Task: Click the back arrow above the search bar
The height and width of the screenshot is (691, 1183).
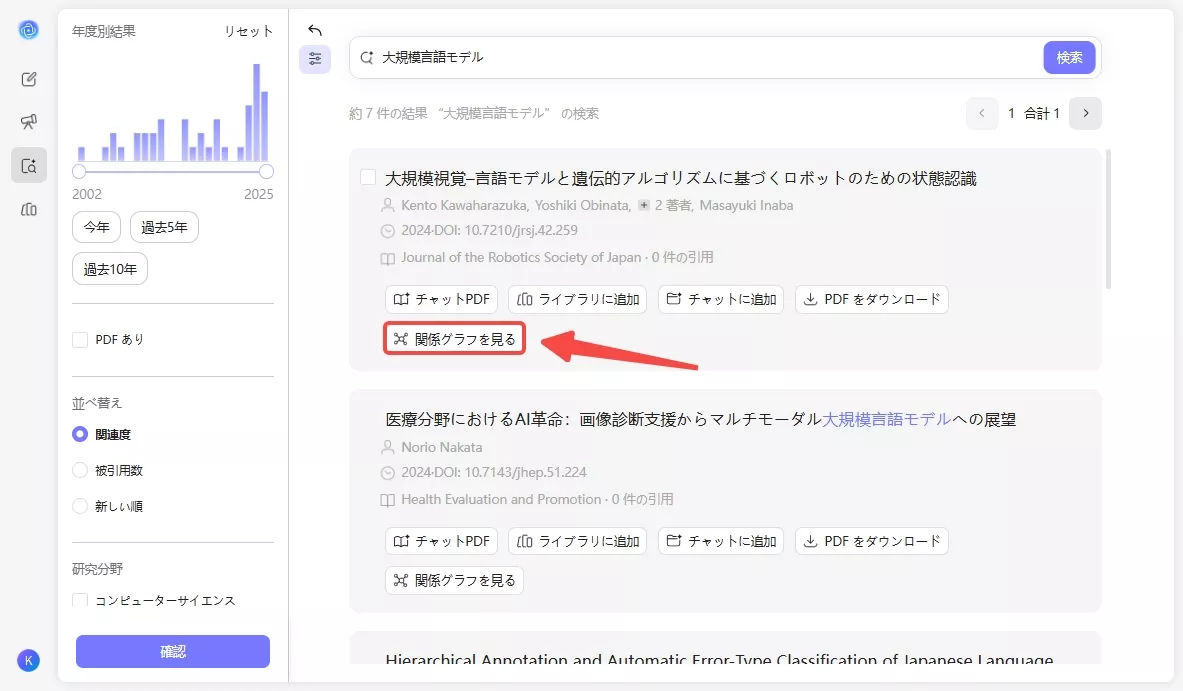Action: [x=315, y=30]
